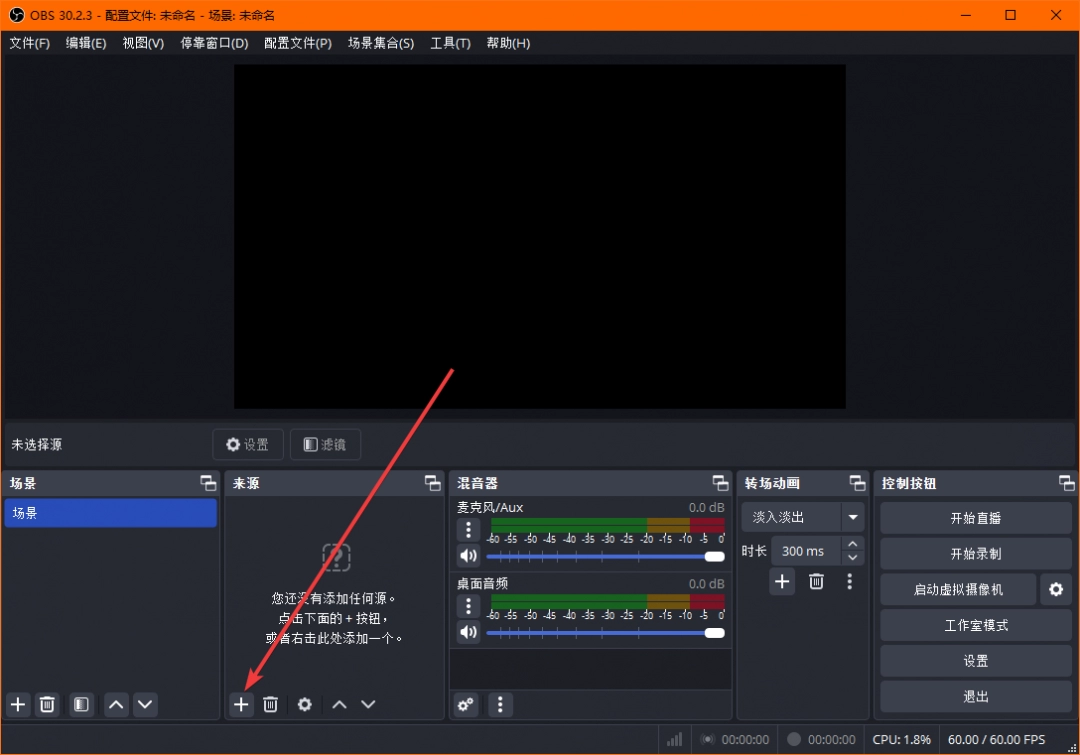Screen dimensions: 1080x755
Task: Open the 文件 menu
Action: tap(29, 43)
